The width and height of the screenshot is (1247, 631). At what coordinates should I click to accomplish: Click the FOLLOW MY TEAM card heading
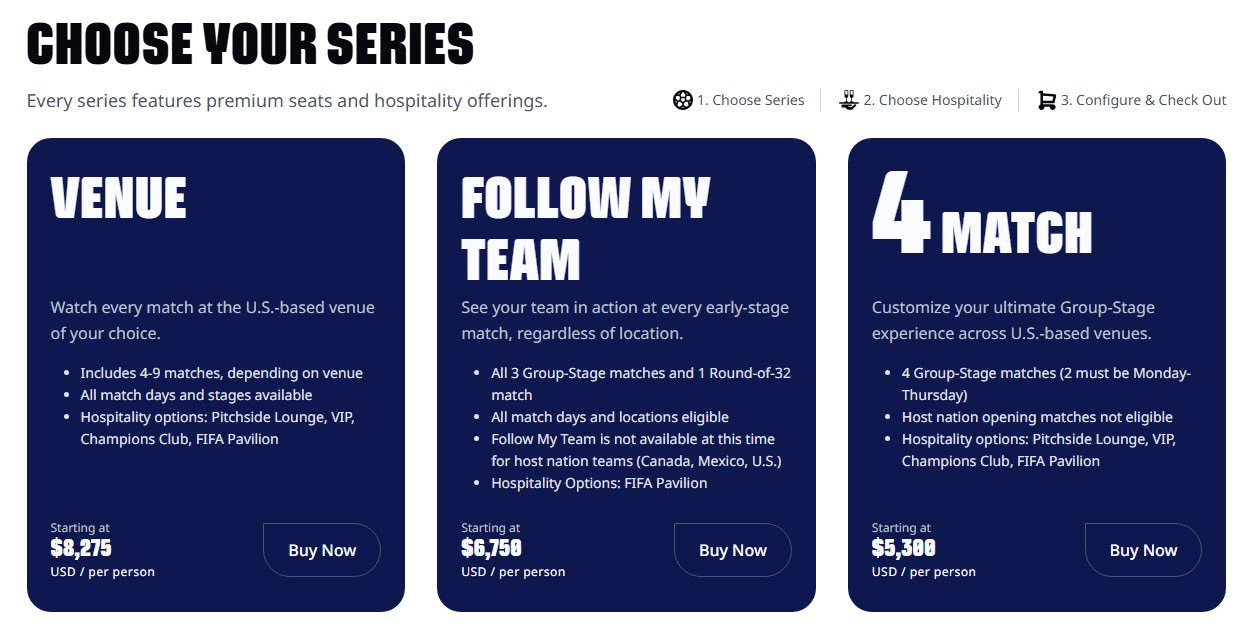tap(585, 229)
